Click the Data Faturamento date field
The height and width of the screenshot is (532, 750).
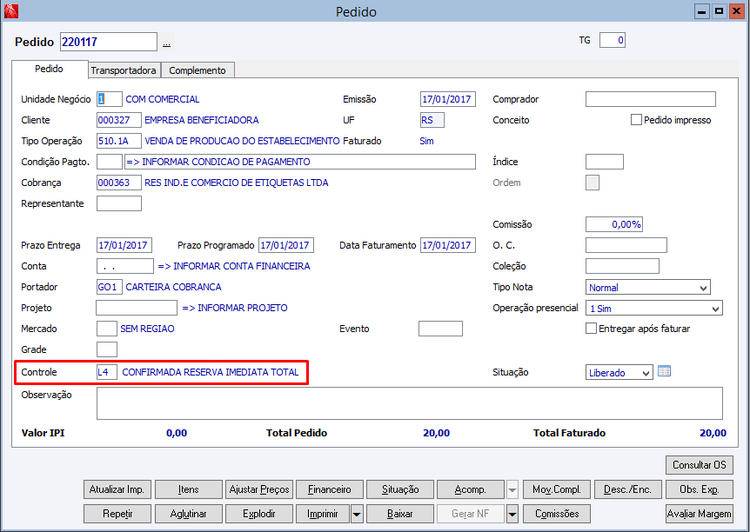pyautogui.click(x=448, y=245)
